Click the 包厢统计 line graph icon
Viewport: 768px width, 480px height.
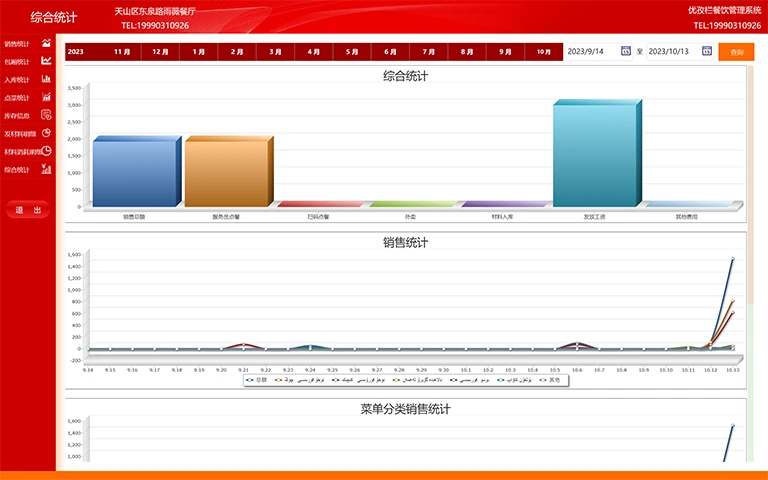pos(46,61)
